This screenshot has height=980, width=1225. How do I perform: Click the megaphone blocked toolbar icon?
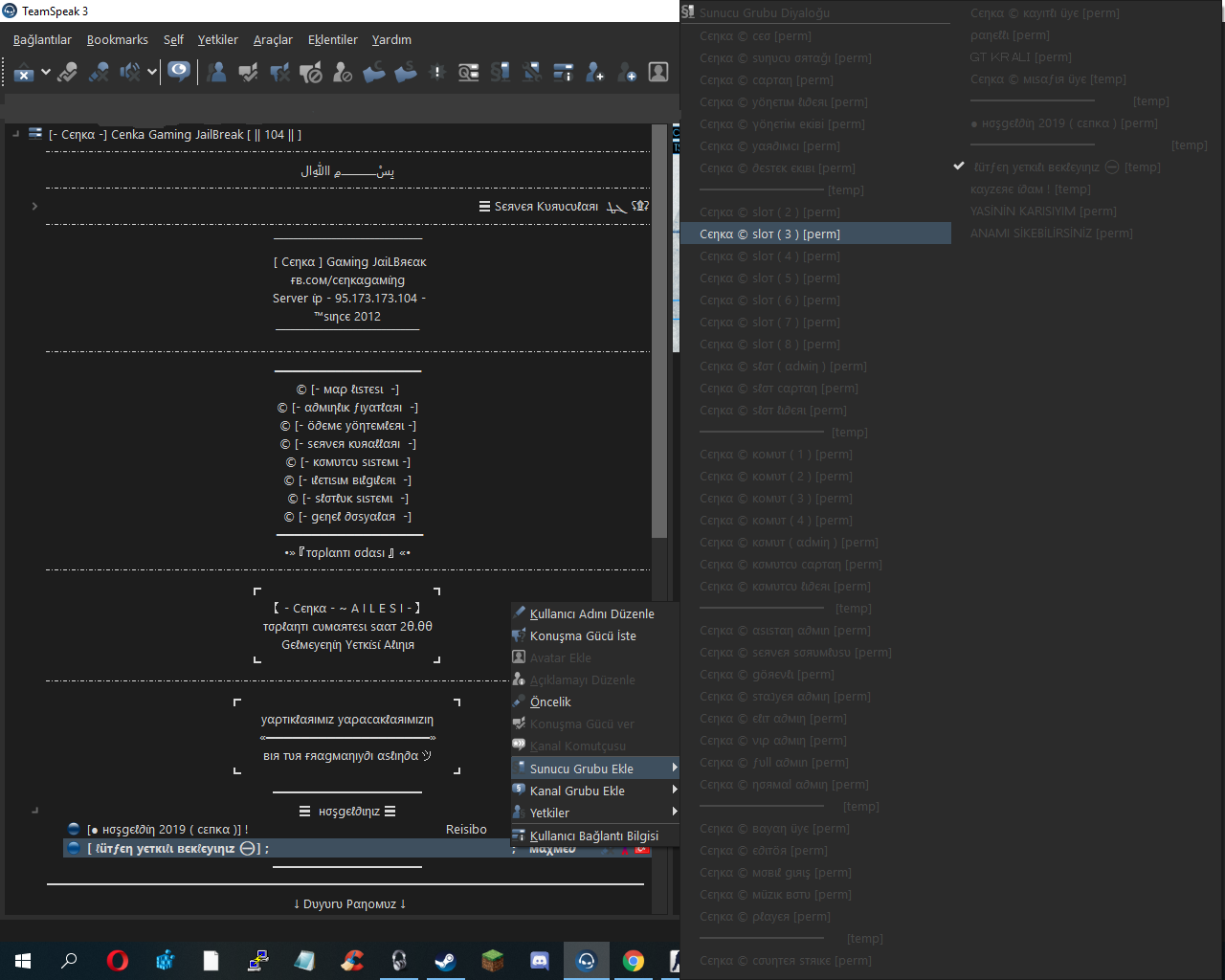click(311, 72)
